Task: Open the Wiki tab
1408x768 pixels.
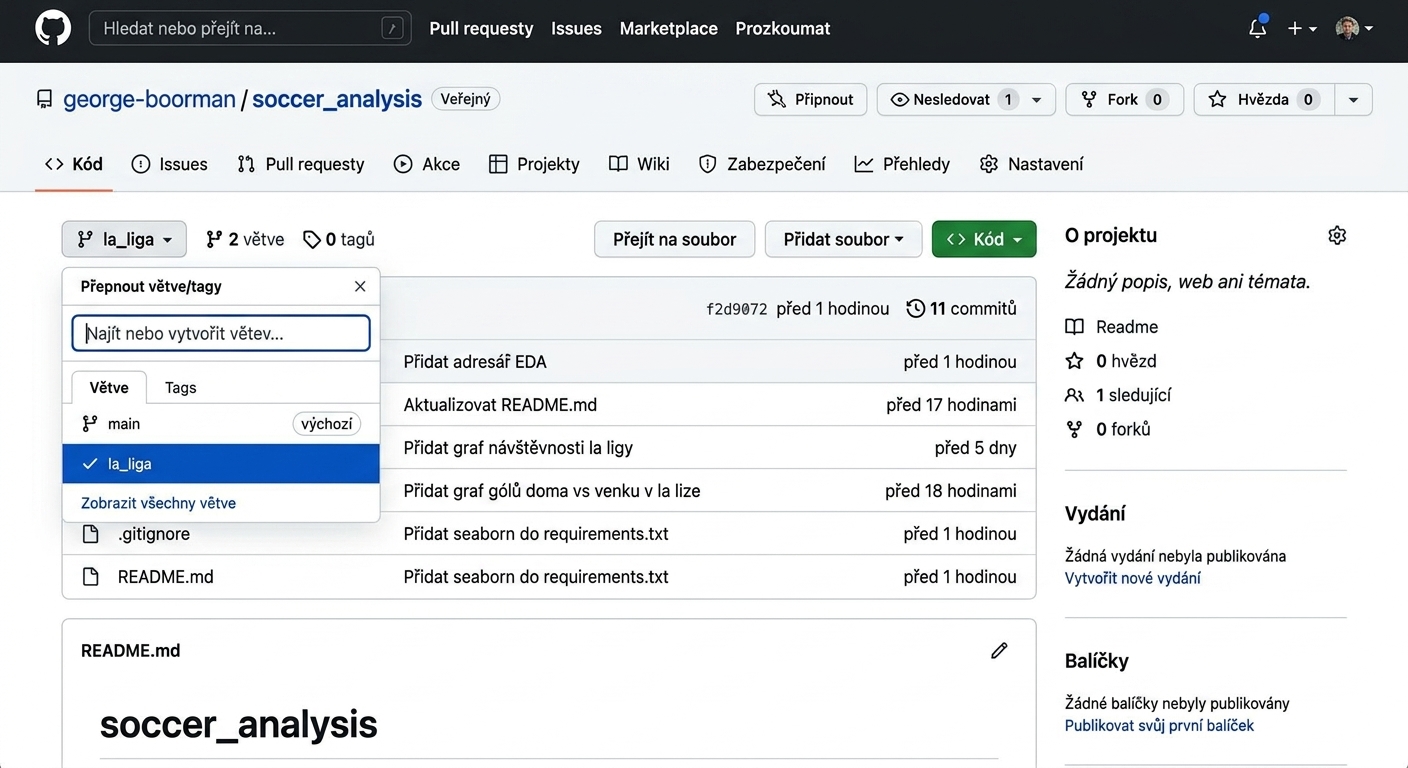Action: pos(640,164)
